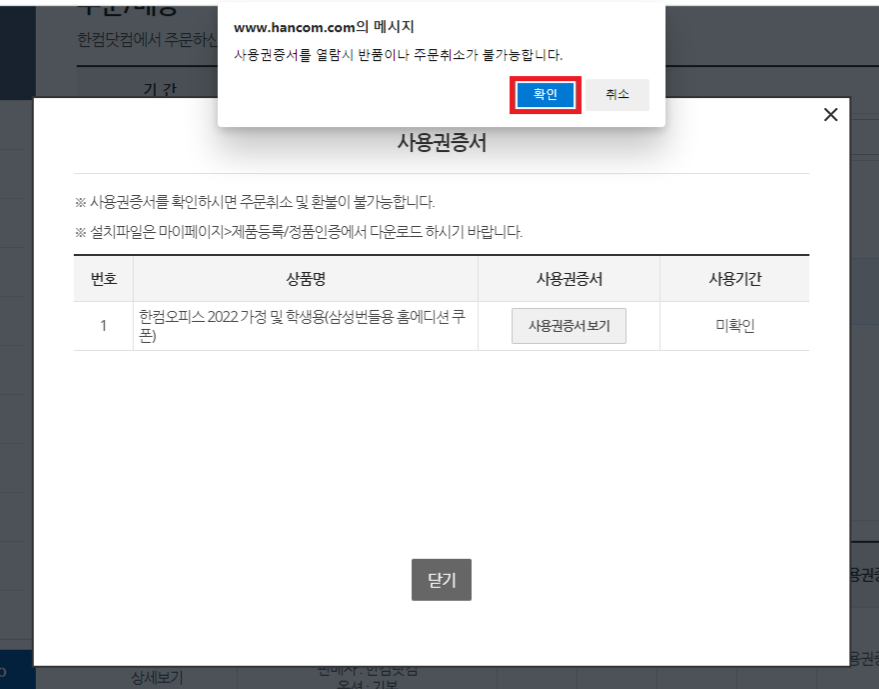Click the www.hancom.com의 메시지 alert title
This screenshot has height=689, width=879.
323,27
